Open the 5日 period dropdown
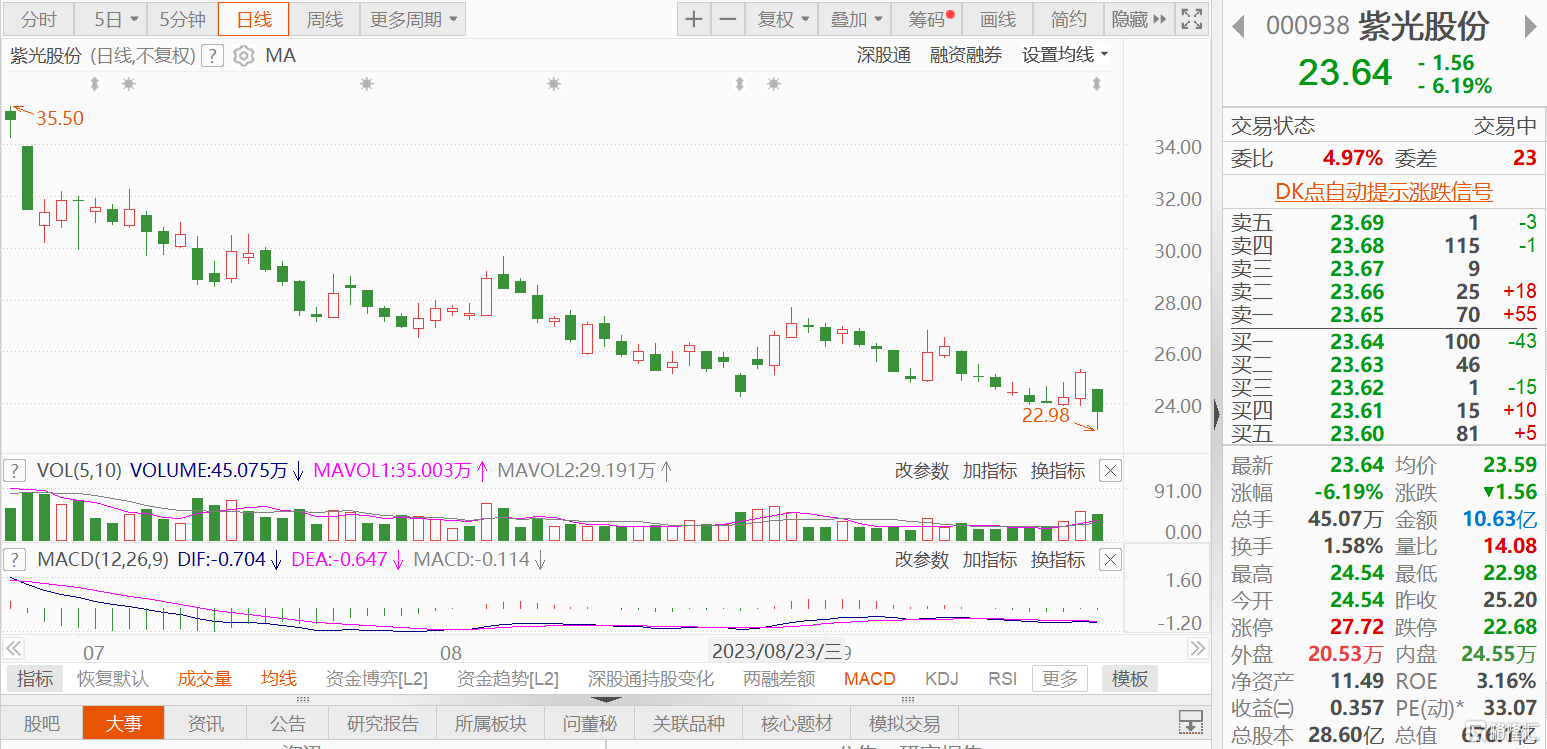The height and width of the screenshot is (749, 1547). [111, 19]
